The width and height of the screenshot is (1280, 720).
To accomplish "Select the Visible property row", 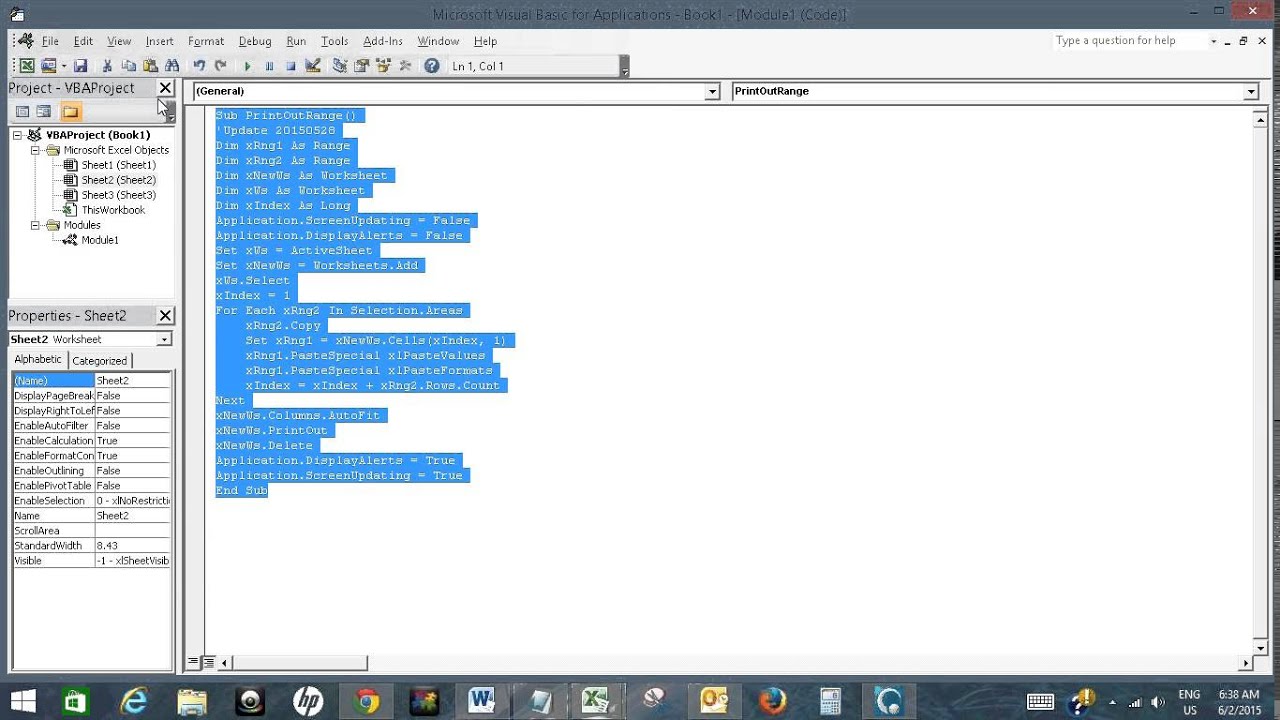I will 91,561.
